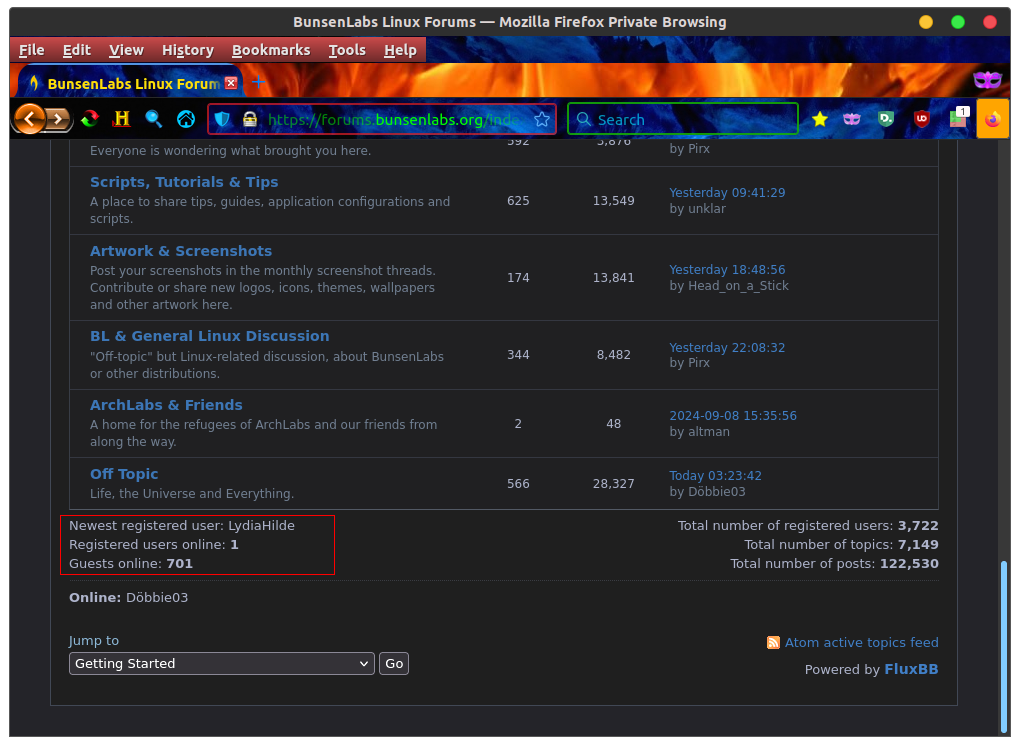Reload the page with red-green arrows icon
Viewport: 1020px width, 746px height.
click(90, 119)
